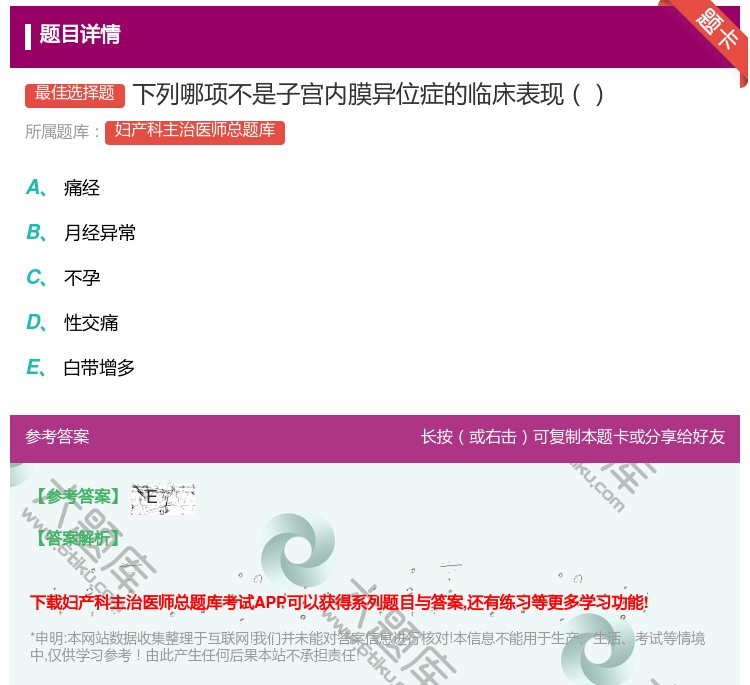
Task: Open the 妇产科主治医师总题库 question bank link
Action: [195, 132]
